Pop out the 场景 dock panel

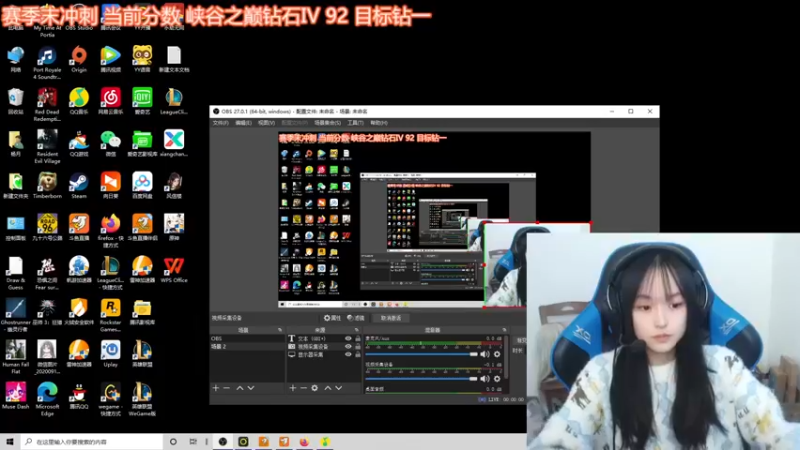[280, 330]
